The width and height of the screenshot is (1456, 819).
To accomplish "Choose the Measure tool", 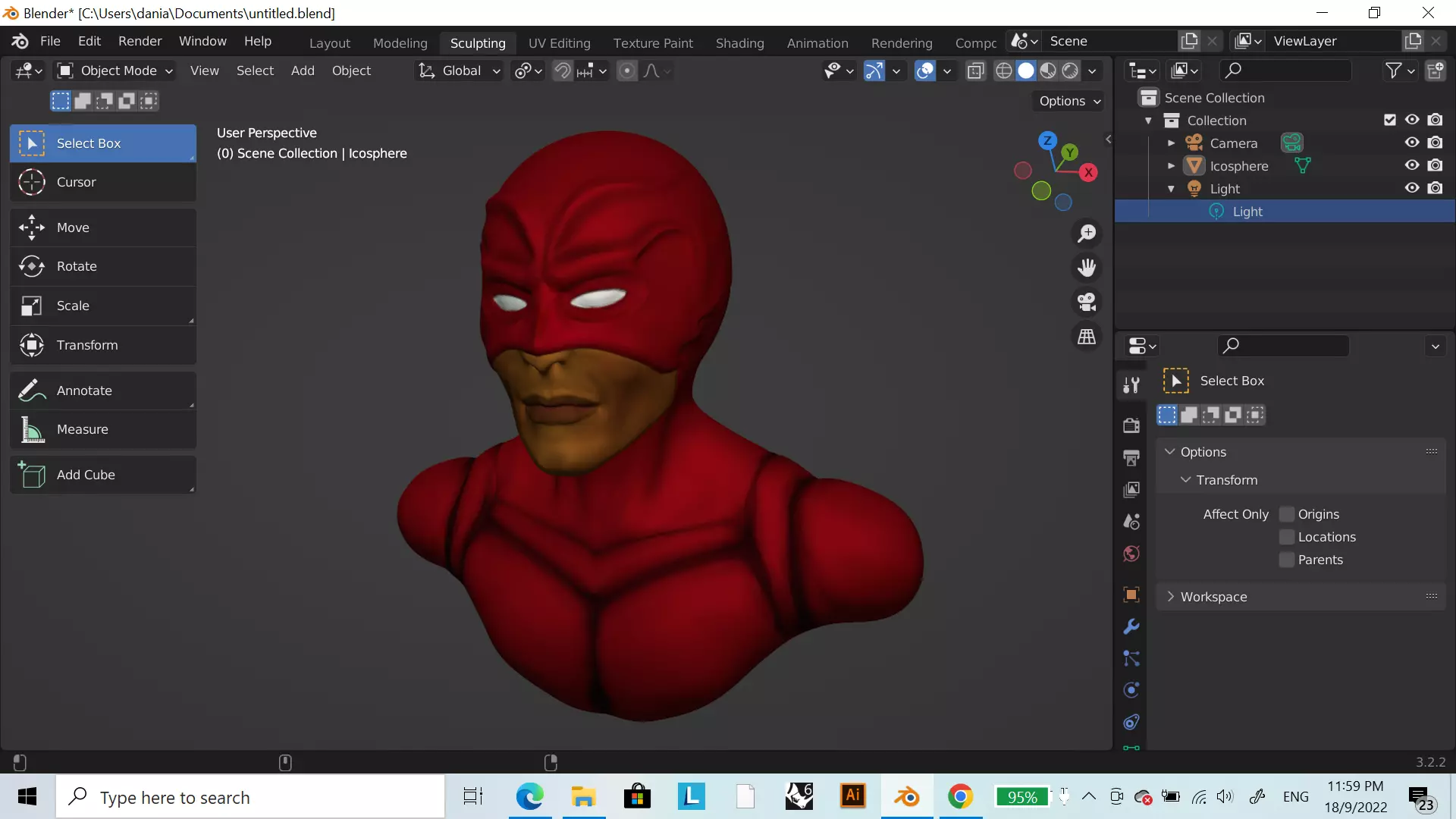I will 103,429.
